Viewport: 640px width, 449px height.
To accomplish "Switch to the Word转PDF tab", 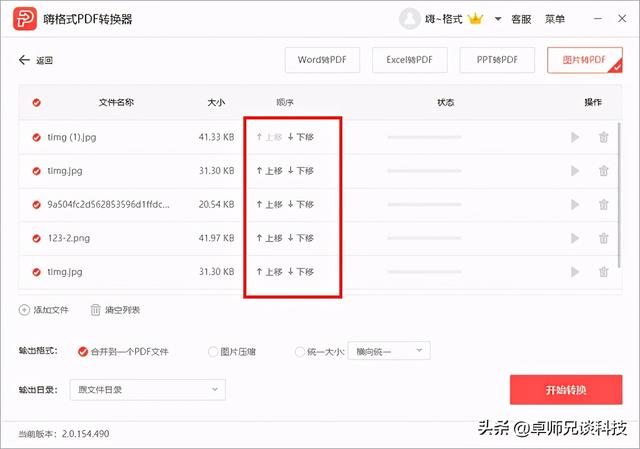I will pos(322,60).
